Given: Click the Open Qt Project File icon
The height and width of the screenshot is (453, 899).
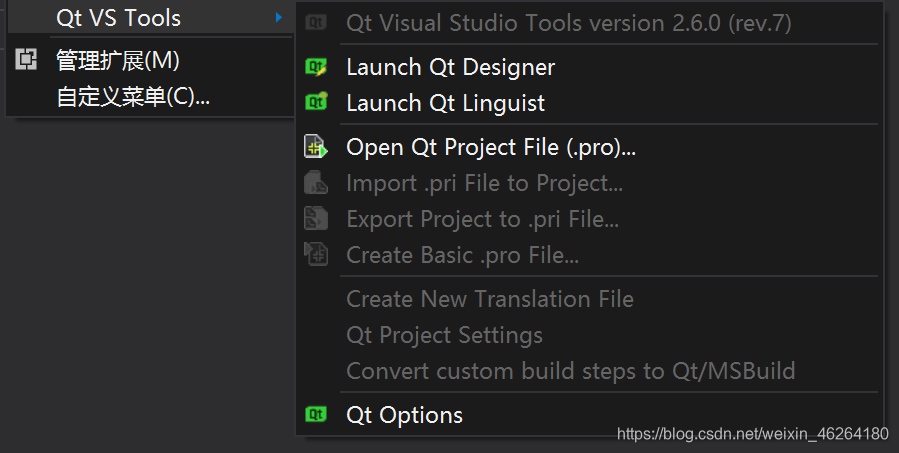Looking at the screenshot, I should (x=316, y=147).
